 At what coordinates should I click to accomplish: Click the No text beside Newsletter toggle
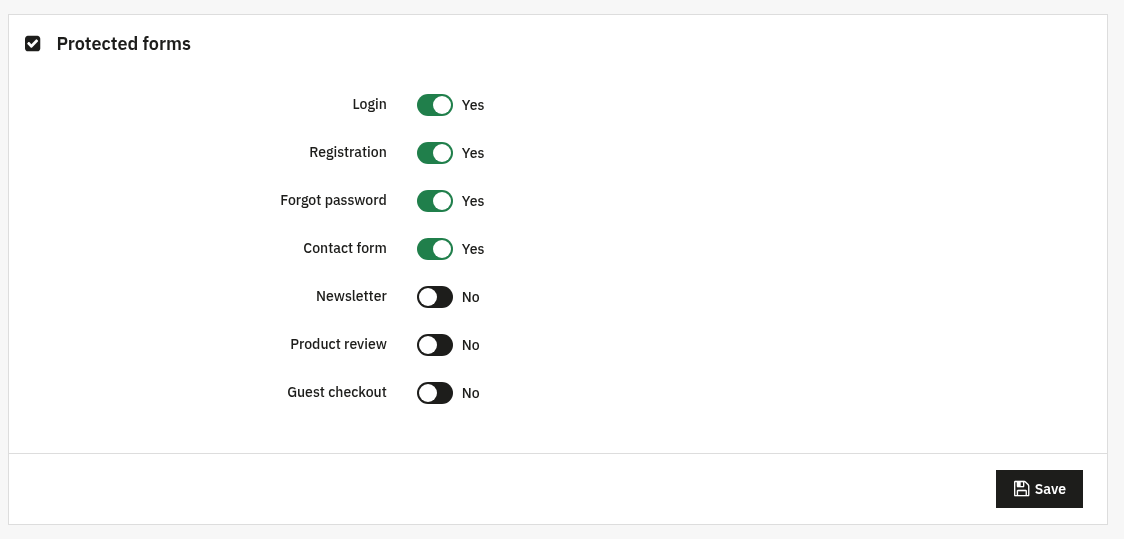tap(470, 297)
